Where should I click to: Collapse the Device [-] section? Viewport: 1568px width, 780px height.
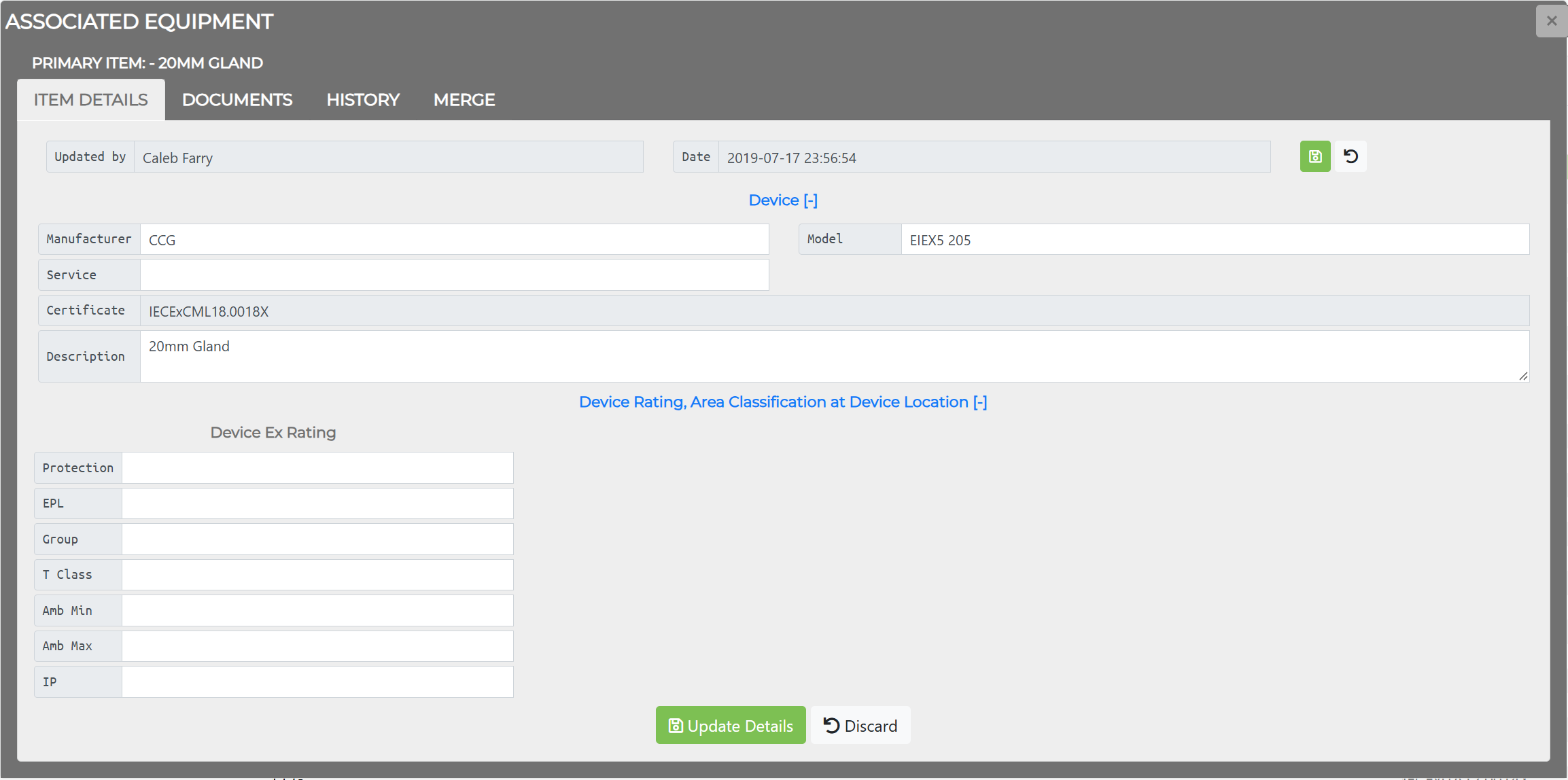pyautogui.click(x=783, y=200)
